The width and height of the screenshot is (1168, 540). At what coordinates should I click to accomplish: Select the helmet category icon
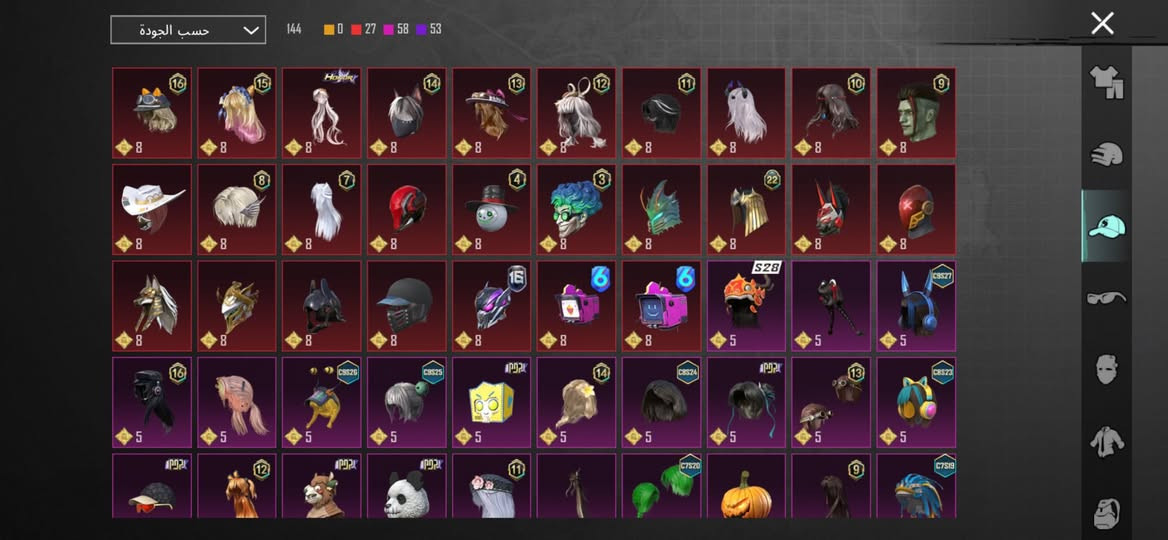pyautogui.click(x=1106, y=155)
